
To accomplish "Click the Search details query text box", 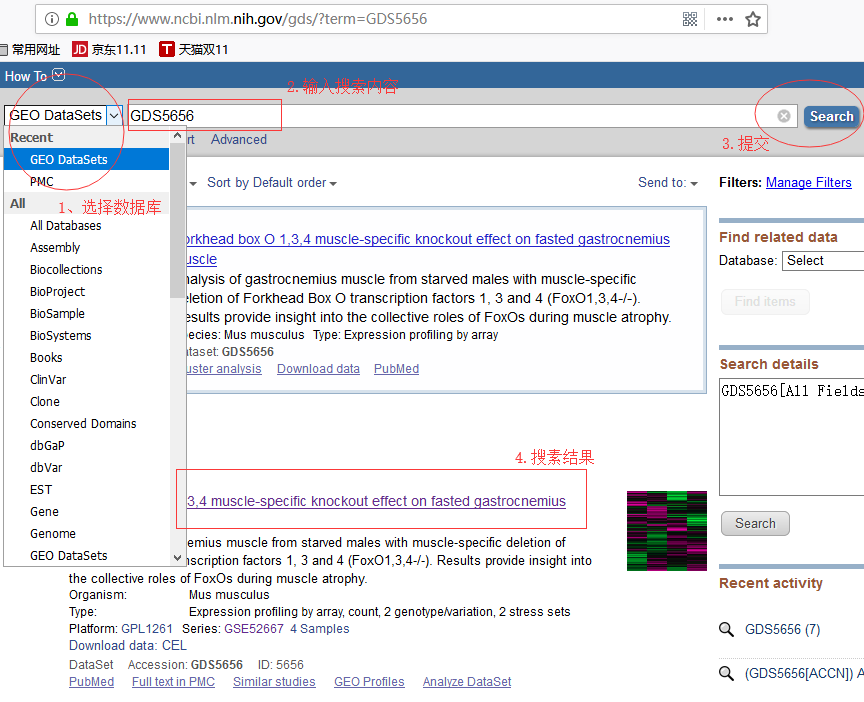I will click(x=791, y=437).
